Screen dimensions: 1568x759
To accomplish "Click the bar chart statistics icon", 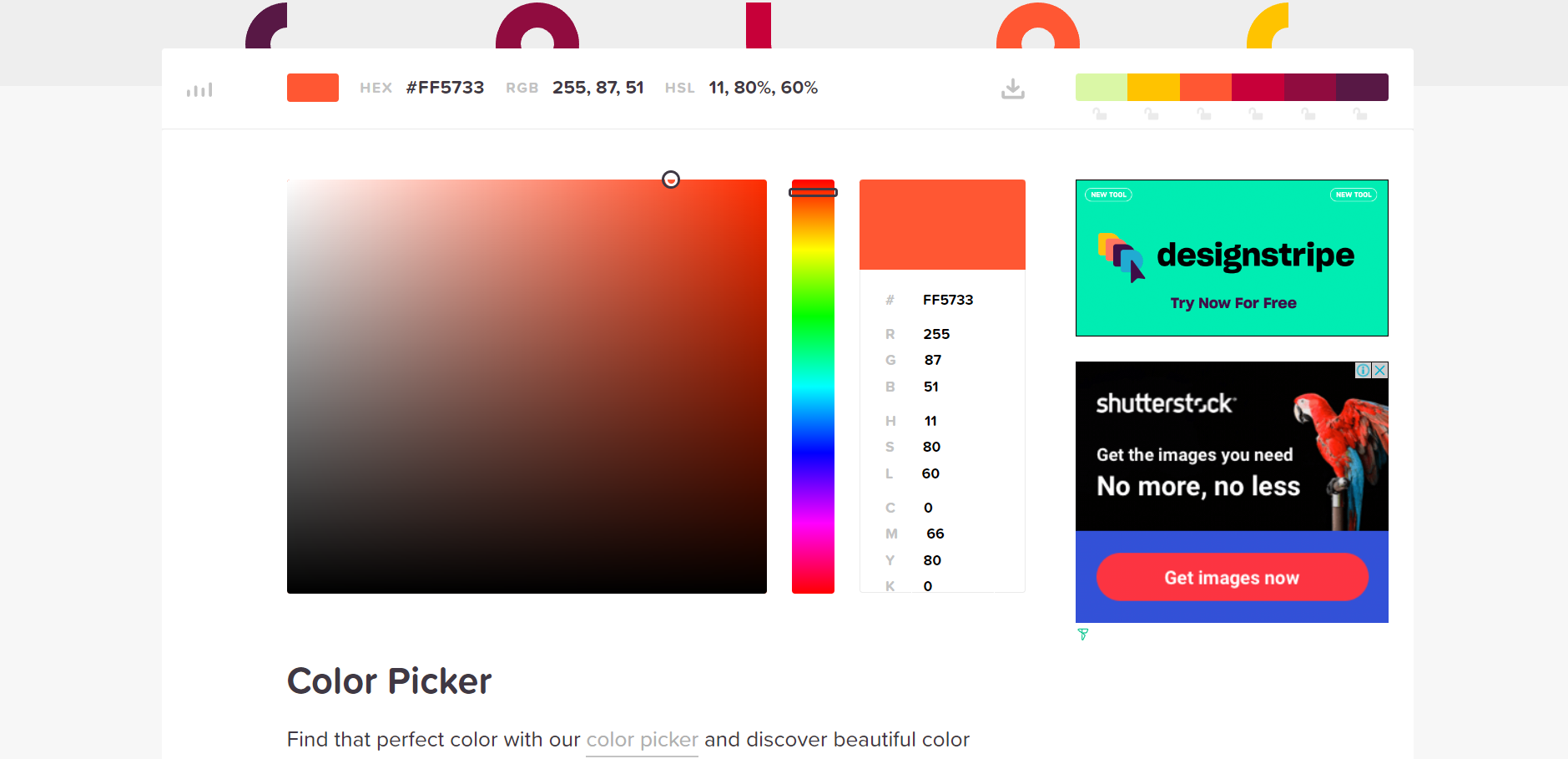I will pyautogui.click(x=199, y=89).
